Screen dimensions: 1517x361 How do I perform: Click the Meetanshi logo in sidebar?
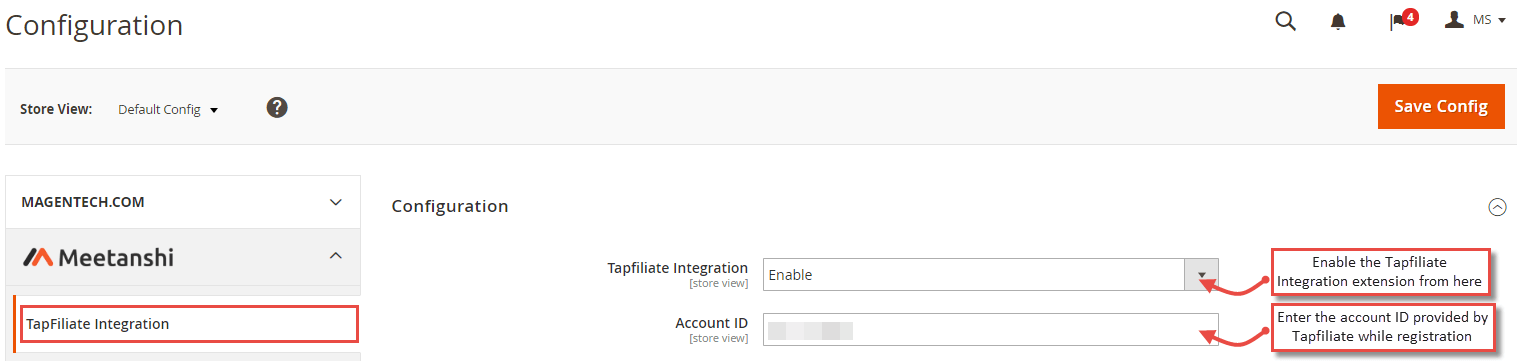pyautogui.click(x=97, y=257)
